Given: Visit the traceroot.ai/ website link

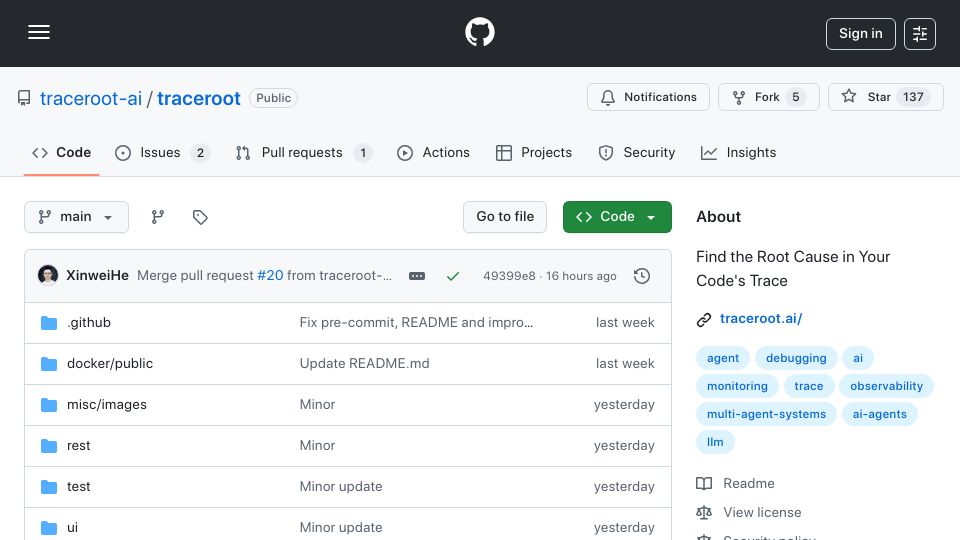Looking at the screenshot, I should 760,318.
